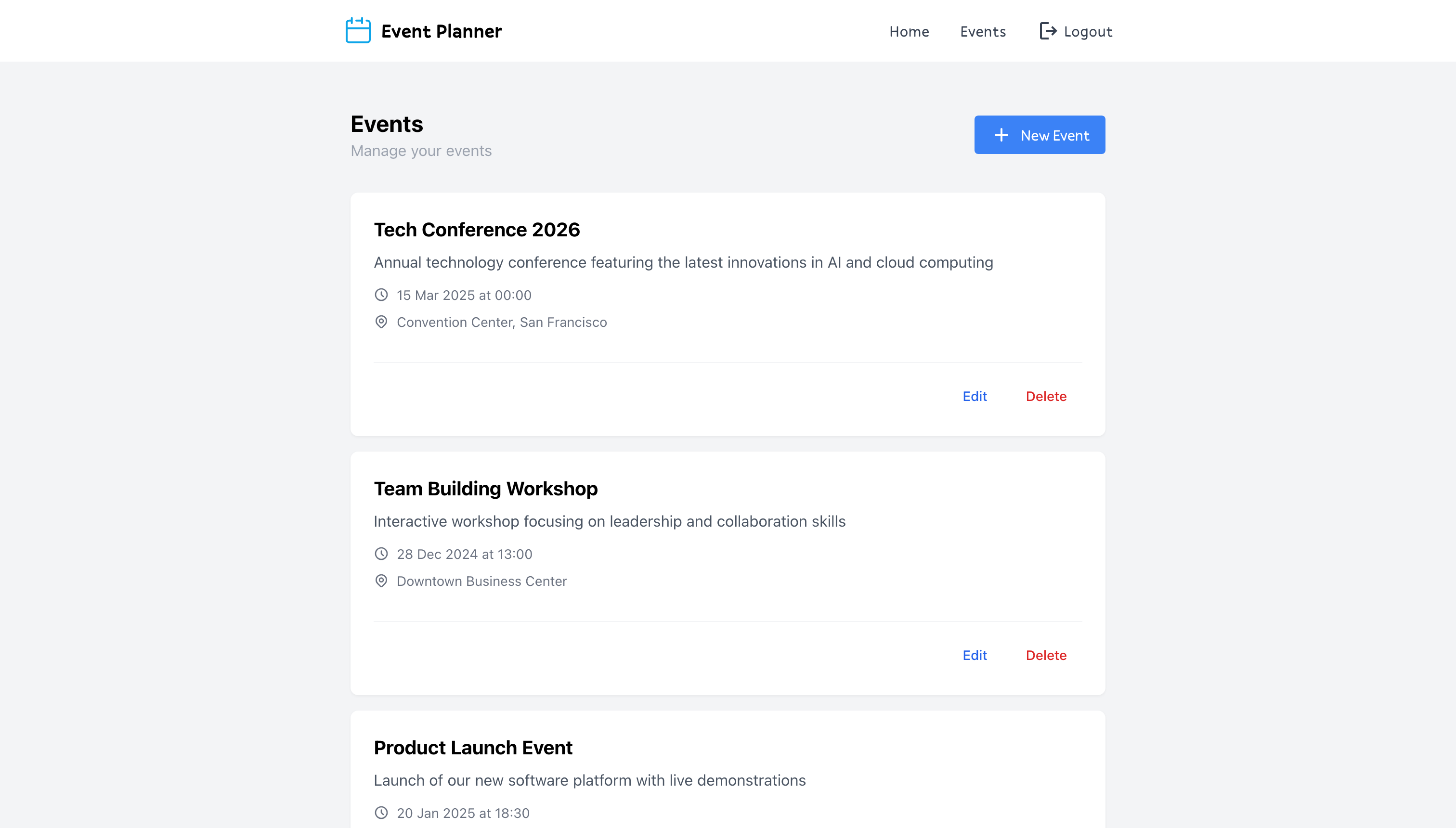The height and width of the screenshot is (828, 1456).
Task: Click the Event Planner calendar logo icon
Action: (358, 31)
